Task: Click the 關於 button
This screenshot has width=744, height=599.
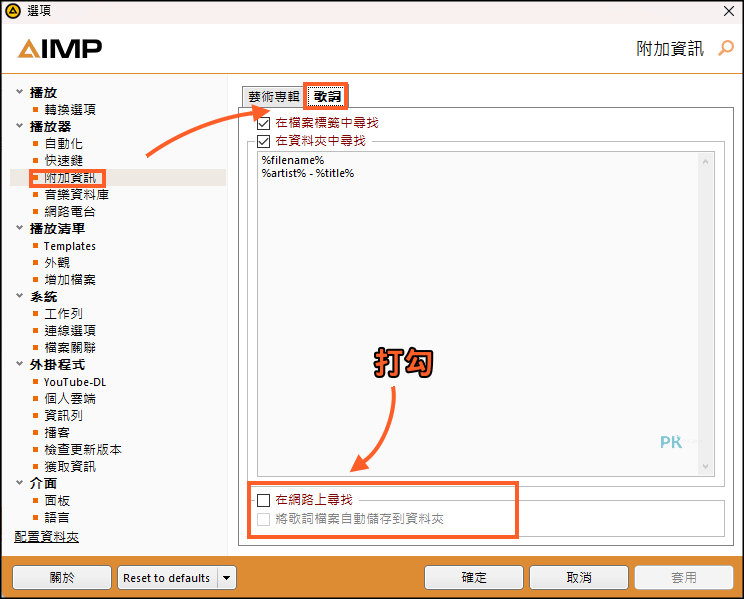Action: pyautogui.click(x=62, y=578)
